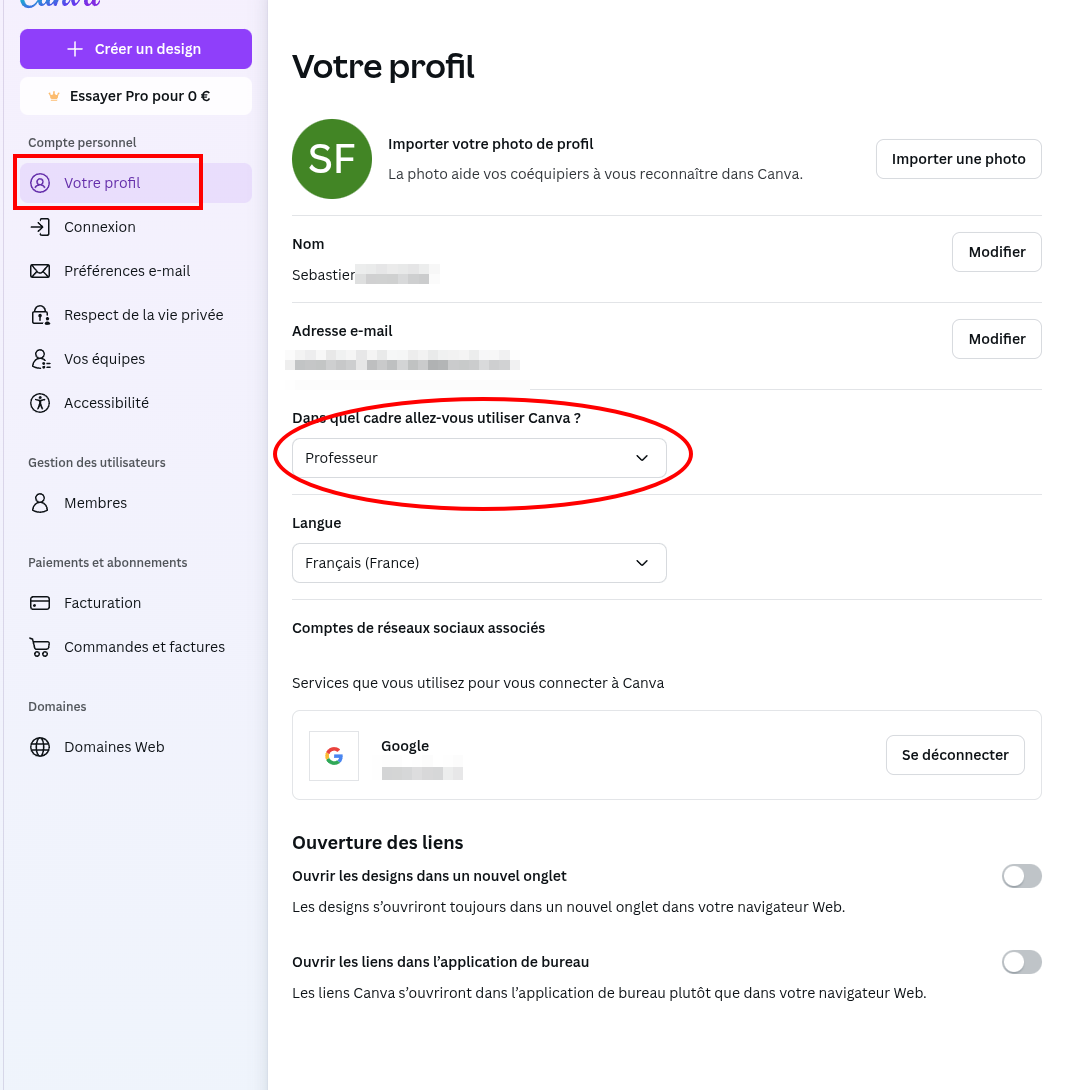The image size is (1088, 1090).
Task: Click the lock icon for Respect de la vie privée
Action: 40,315
